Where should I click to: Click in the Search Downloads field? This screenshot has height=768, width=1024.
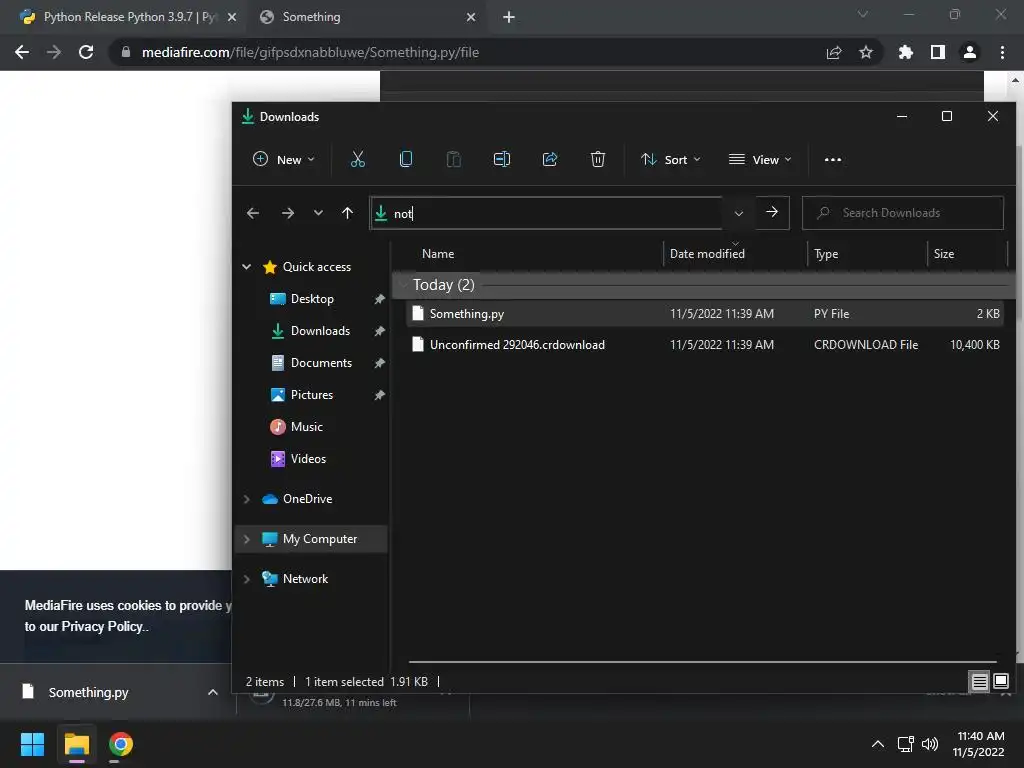(903, 213)
